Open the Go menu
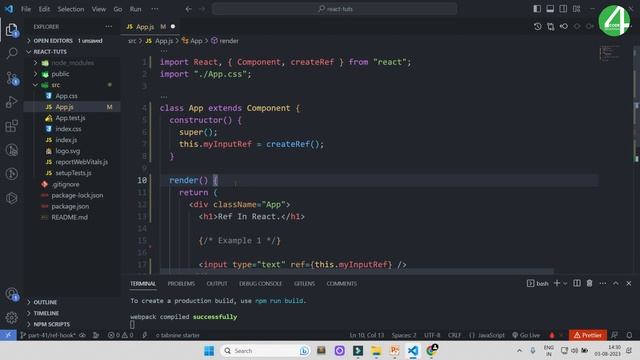Image resolution: width=640 pixels, height=360 pixels. (x=118, y=9)
